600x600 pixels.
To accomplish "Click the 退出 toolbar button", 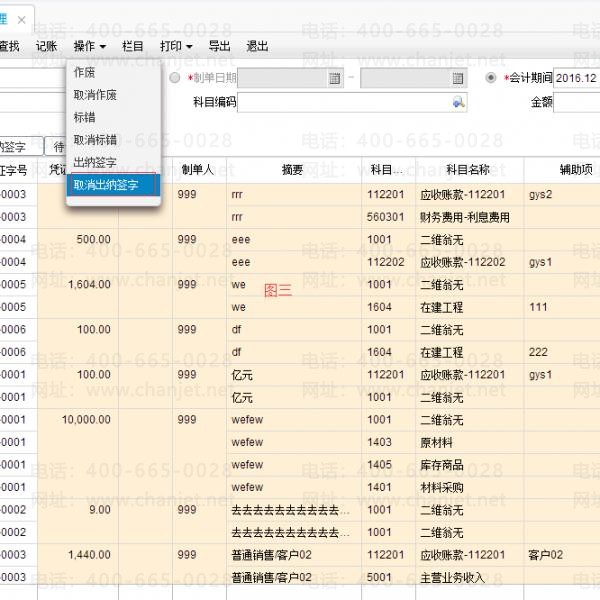I will 257,46.
